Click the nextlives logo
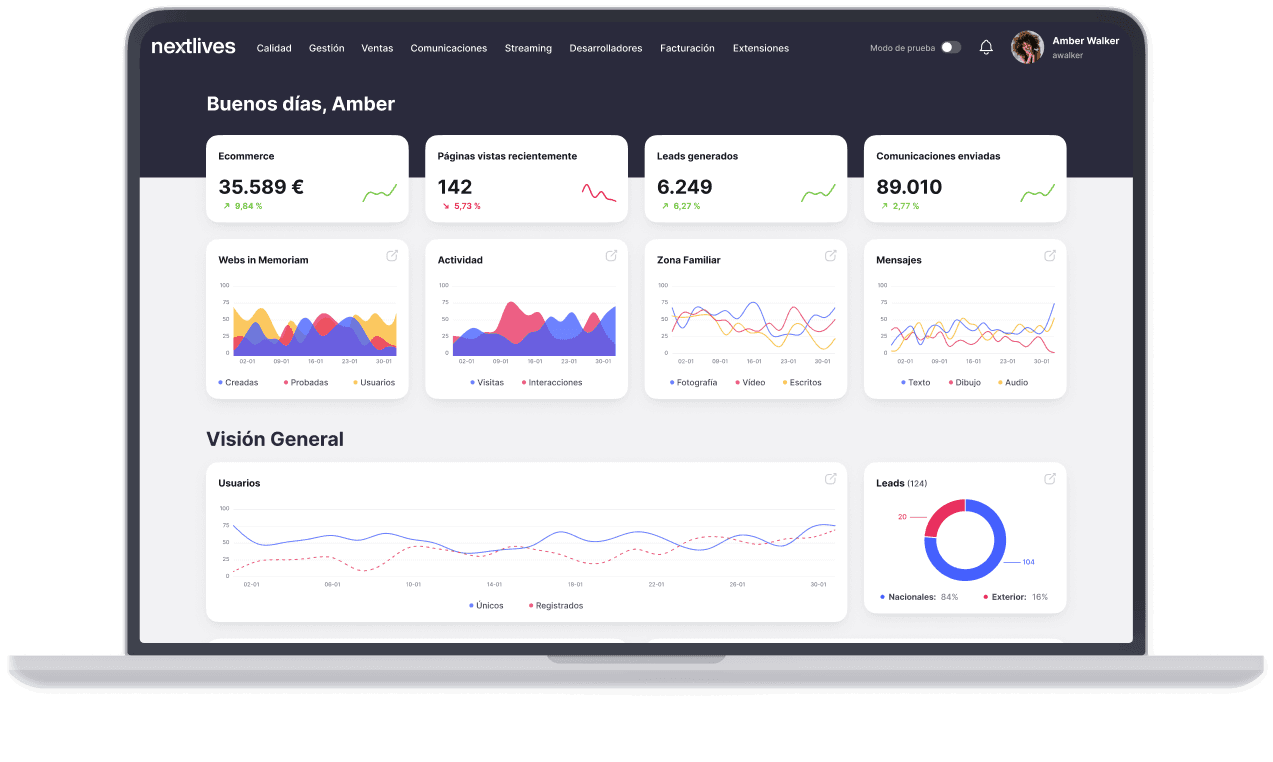The width and height of the screenshot is (1273, 762). (x=193, y=47)
